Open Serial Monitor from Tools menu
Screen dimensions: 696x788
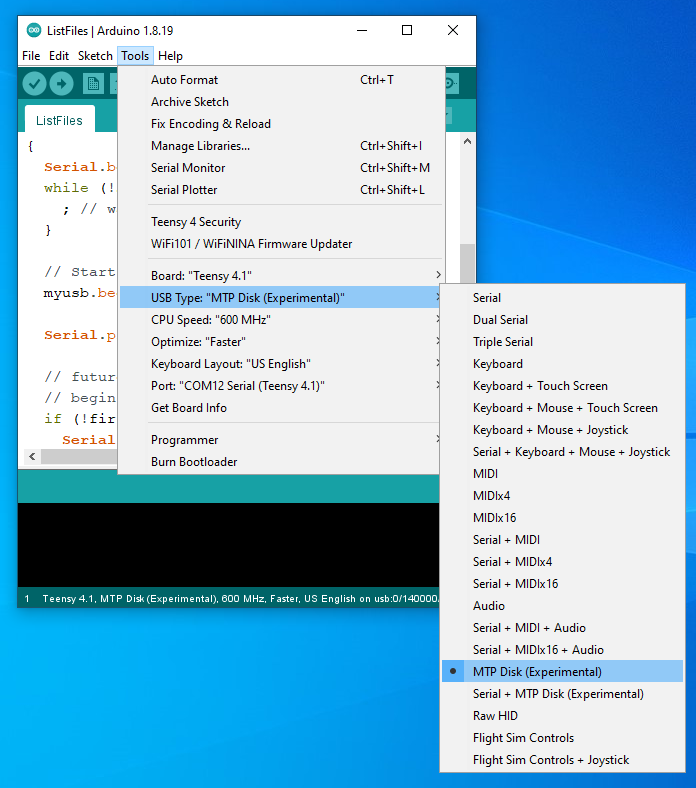[x=281, y=168]
